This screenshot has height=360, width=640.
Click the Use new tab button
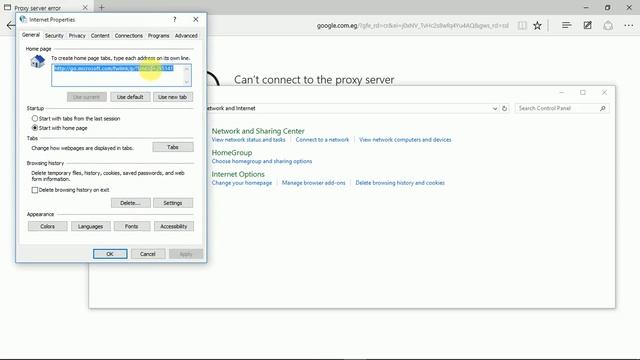pos(172,97)
